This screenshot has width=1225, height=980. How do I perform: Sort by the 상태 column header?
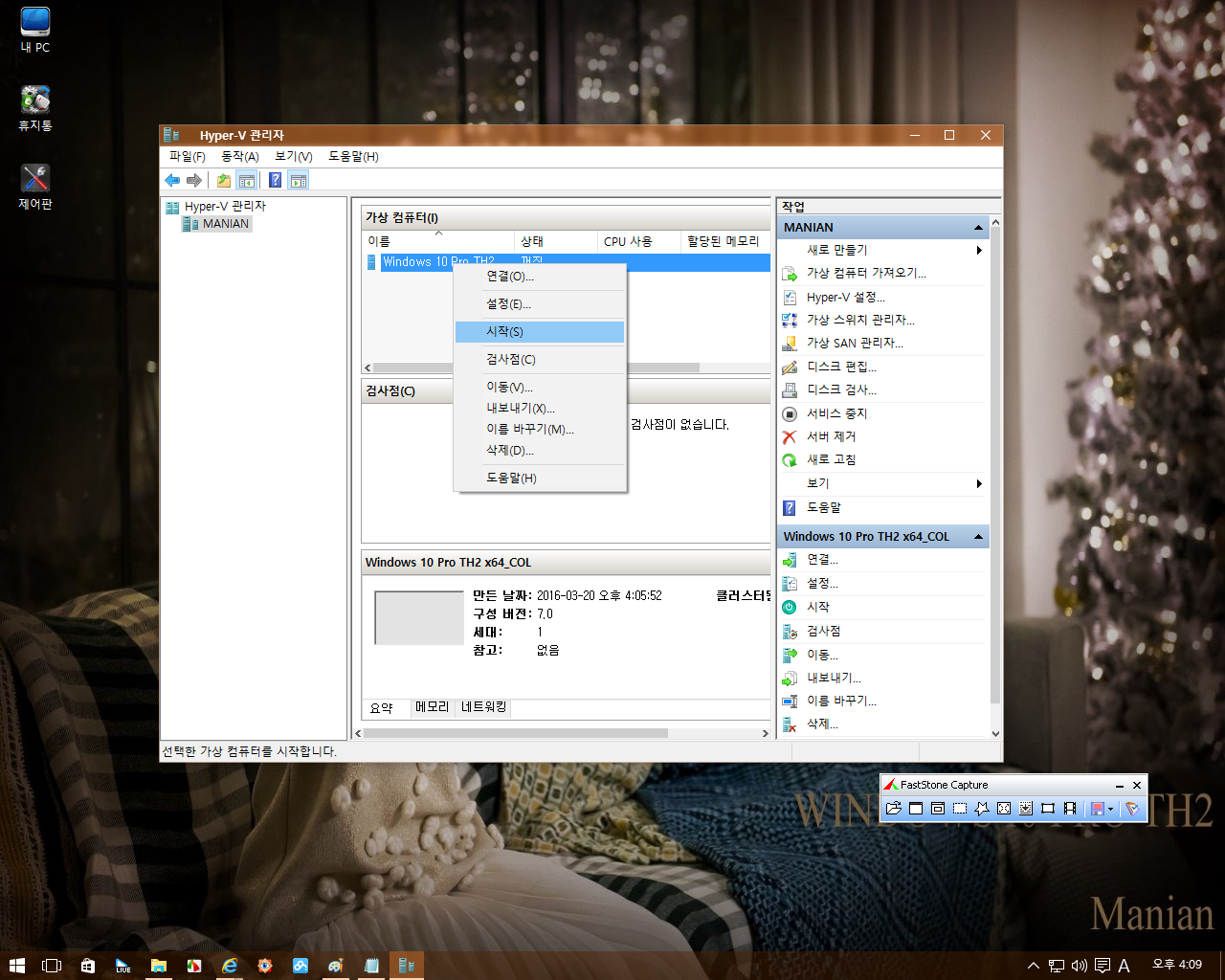pos(556,242)
